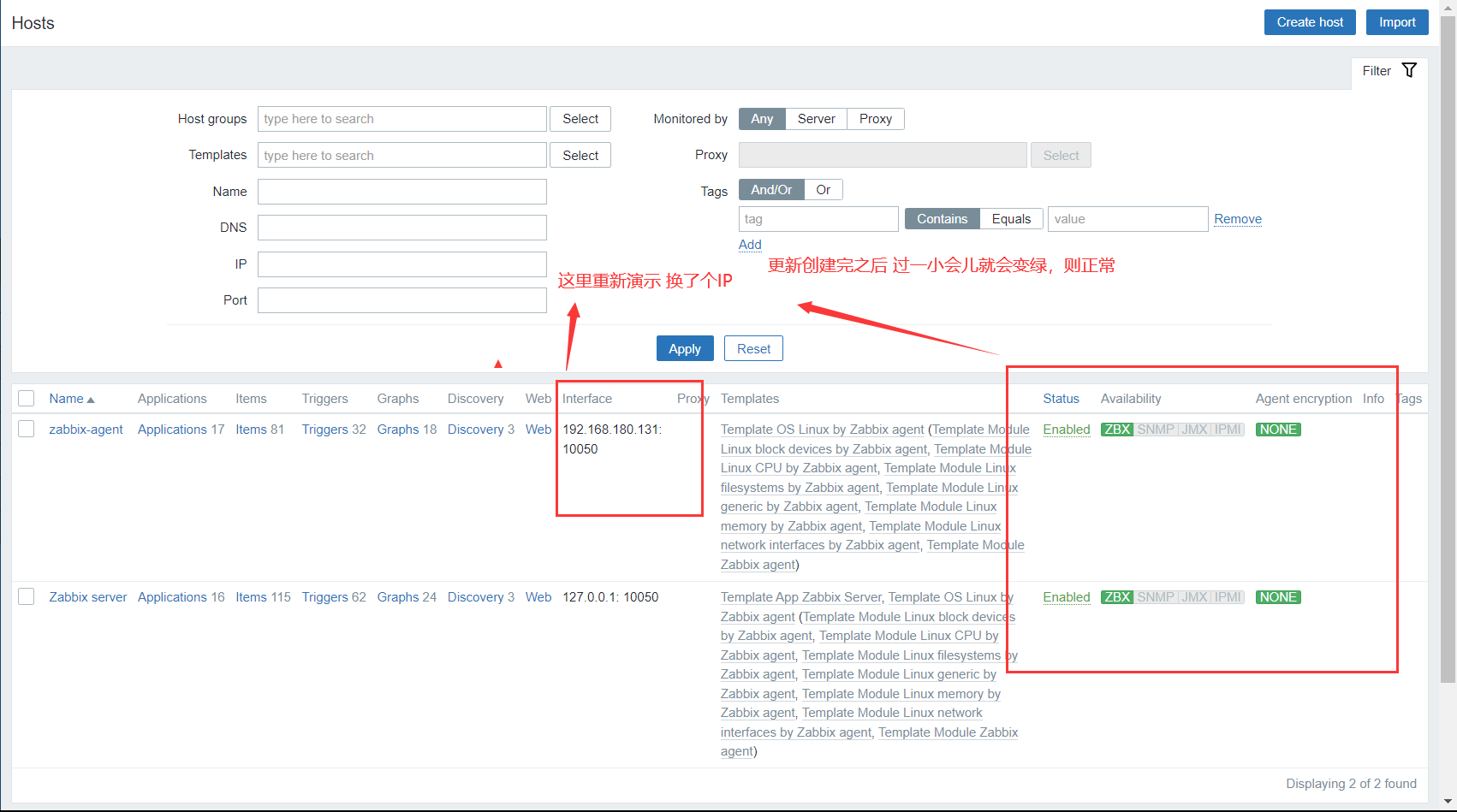This screenshot has width=1457, height=812.
Task: Click SNMP badge in zabbix-agent row
Action: 1156,430
